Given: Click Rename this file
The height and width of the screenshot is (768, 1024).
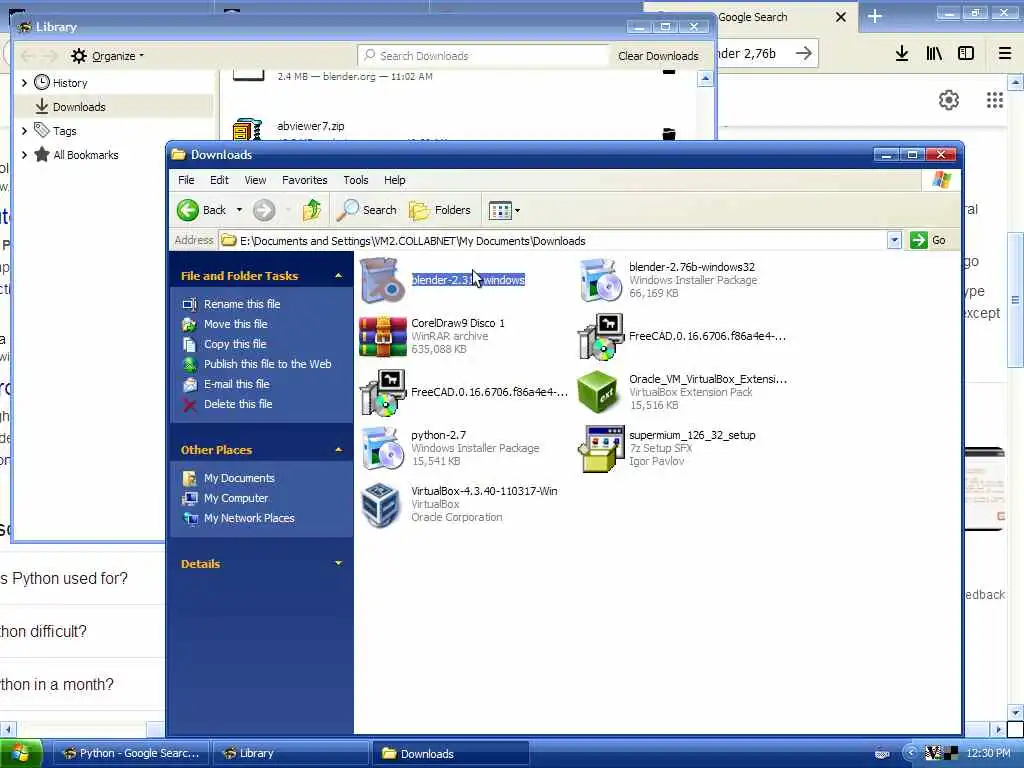Looking at the screenshot, I should point(232,304).
